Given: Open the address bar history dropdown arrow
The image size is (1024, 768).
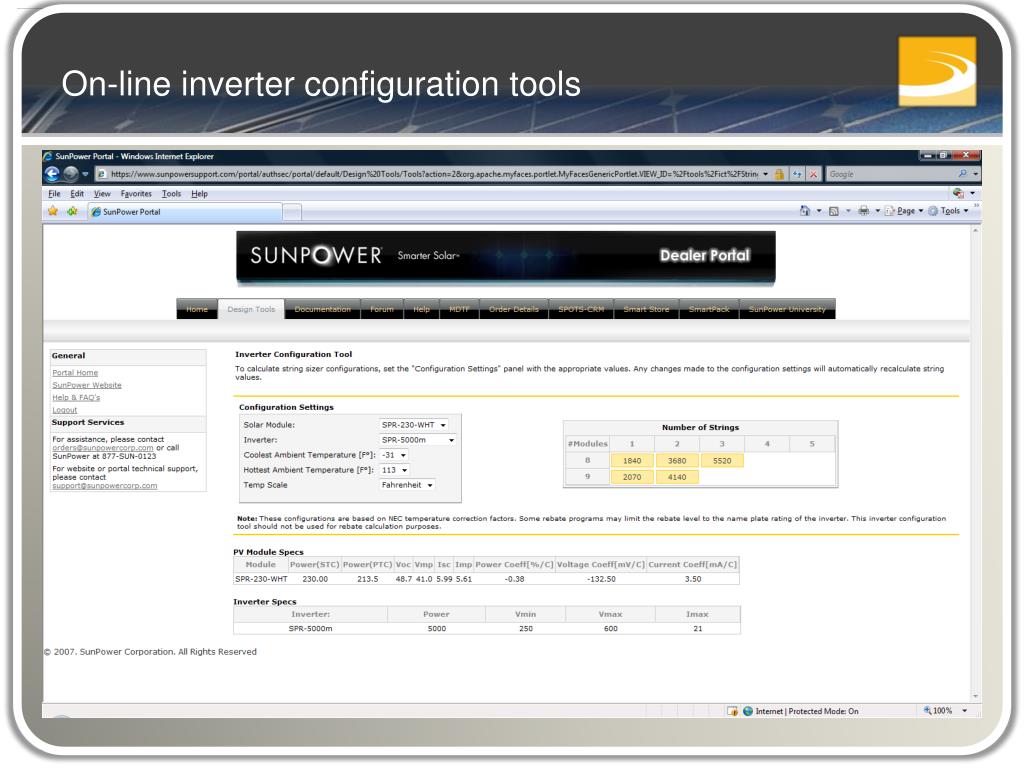Looking at the screenshot, I should click(765, 174).
